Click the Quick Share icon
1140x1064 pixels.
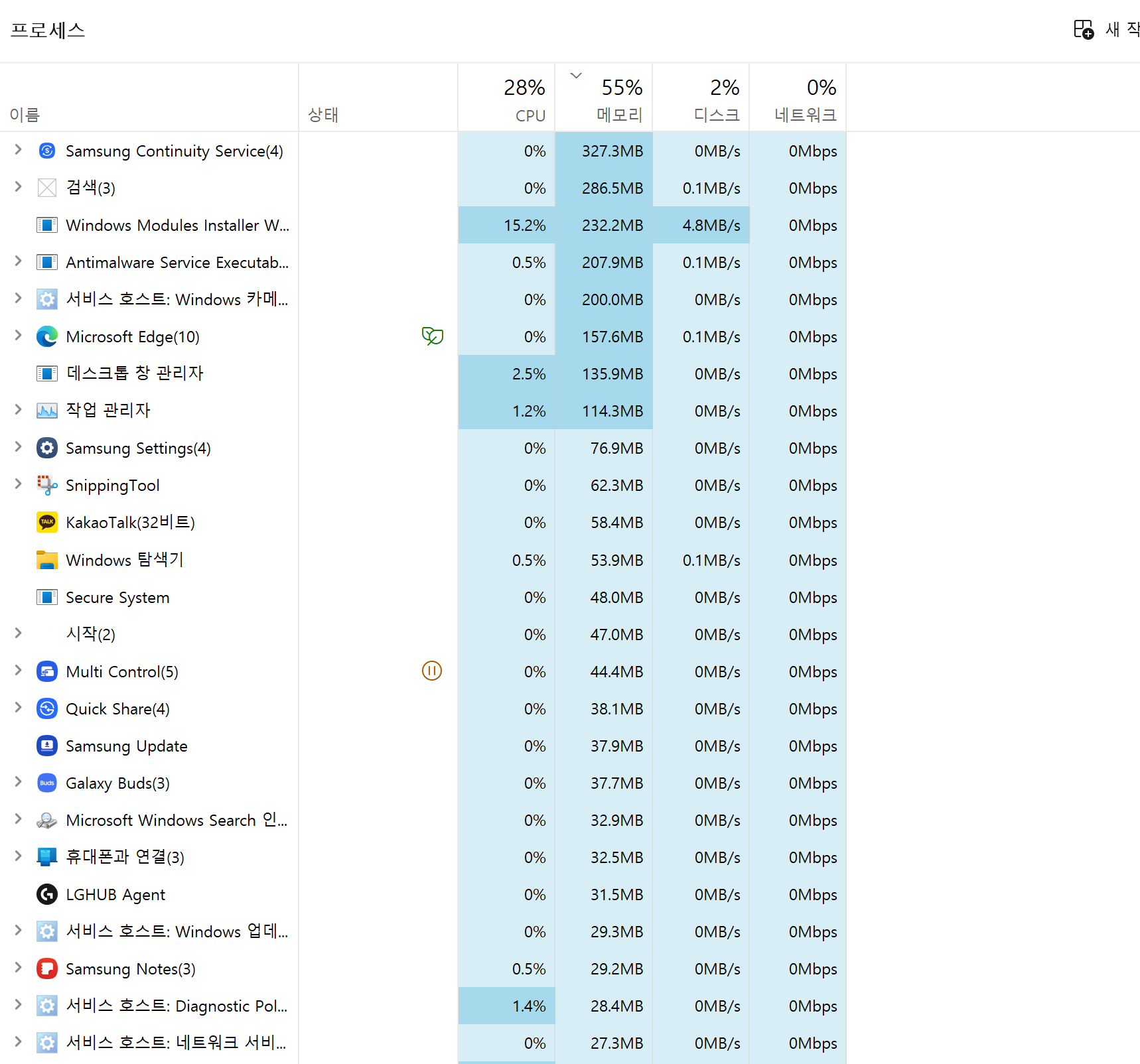point(46,708)
